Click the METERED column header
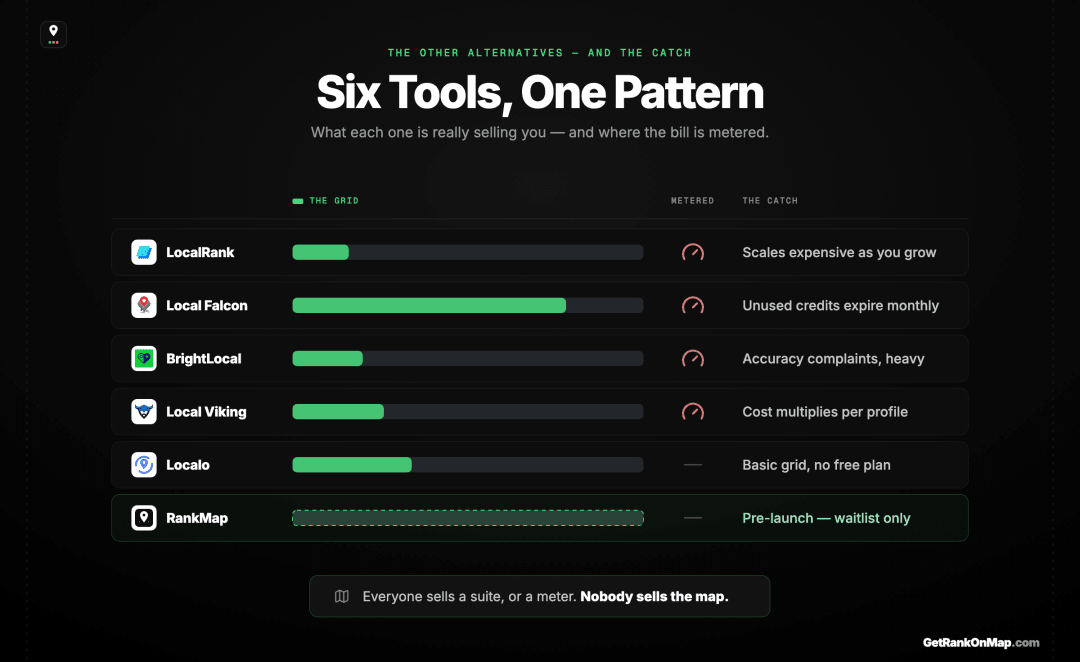 point(693,200)
